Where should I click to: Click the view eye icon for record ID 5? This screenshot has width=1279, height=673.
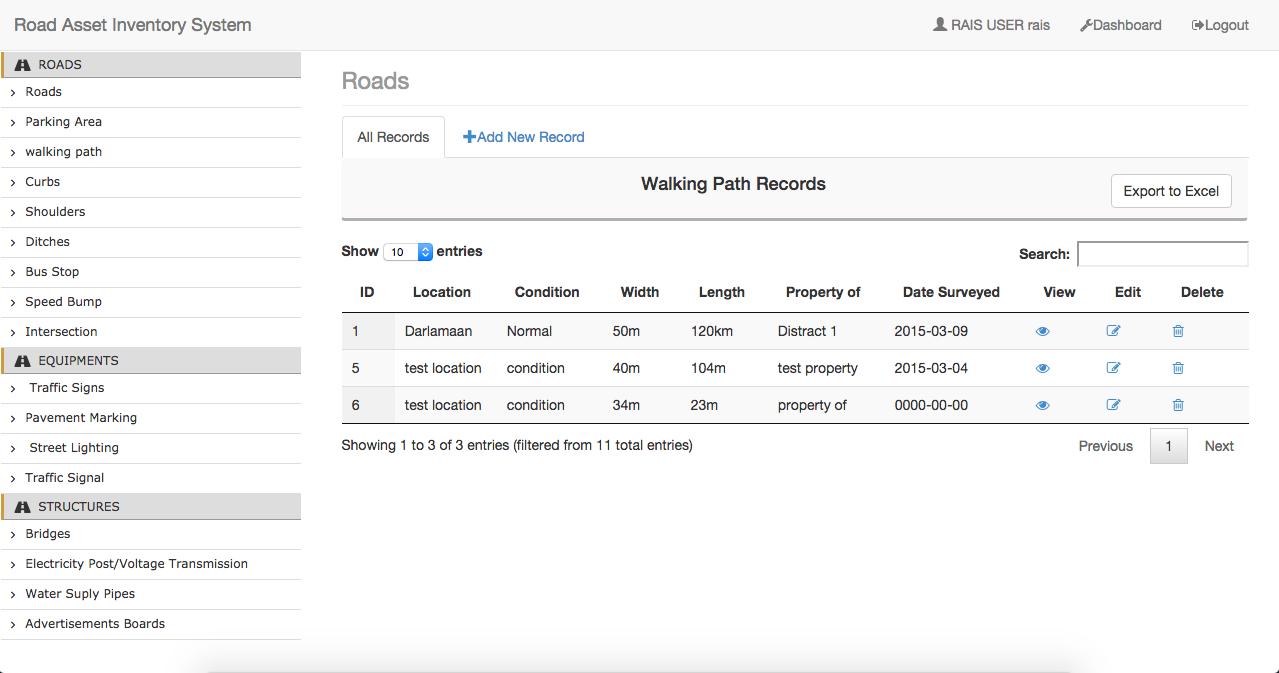(1043, 368)
